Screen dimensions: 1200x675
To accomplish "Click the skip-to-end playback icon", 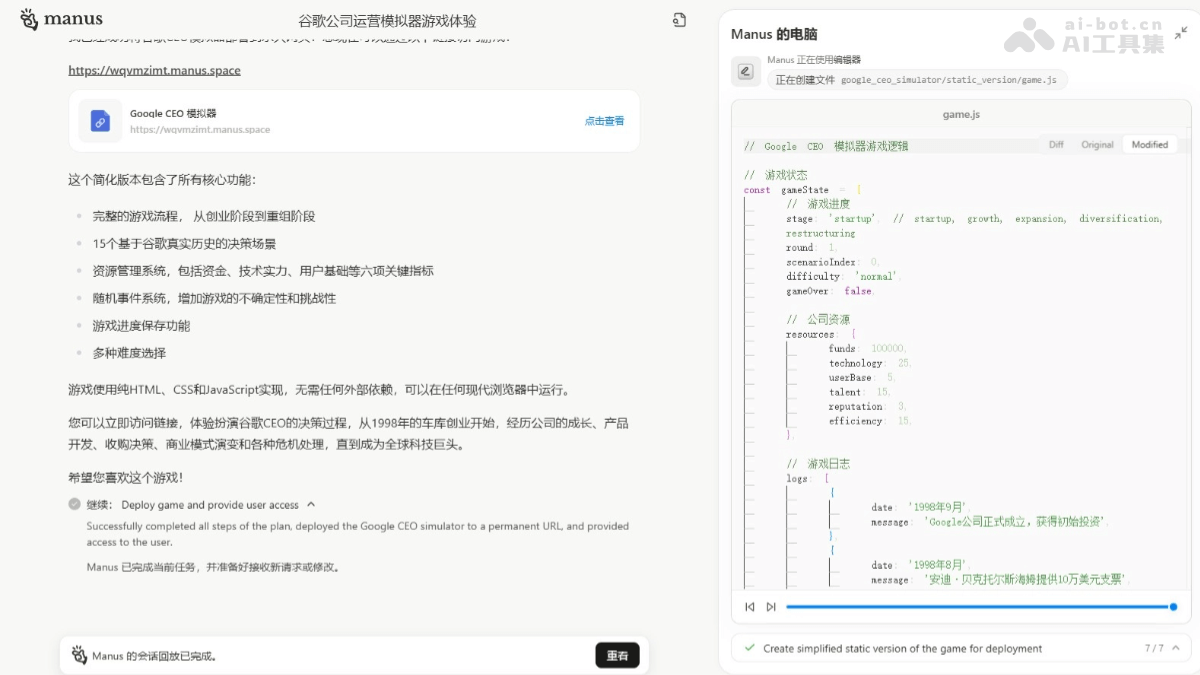I will coord(770,606).
